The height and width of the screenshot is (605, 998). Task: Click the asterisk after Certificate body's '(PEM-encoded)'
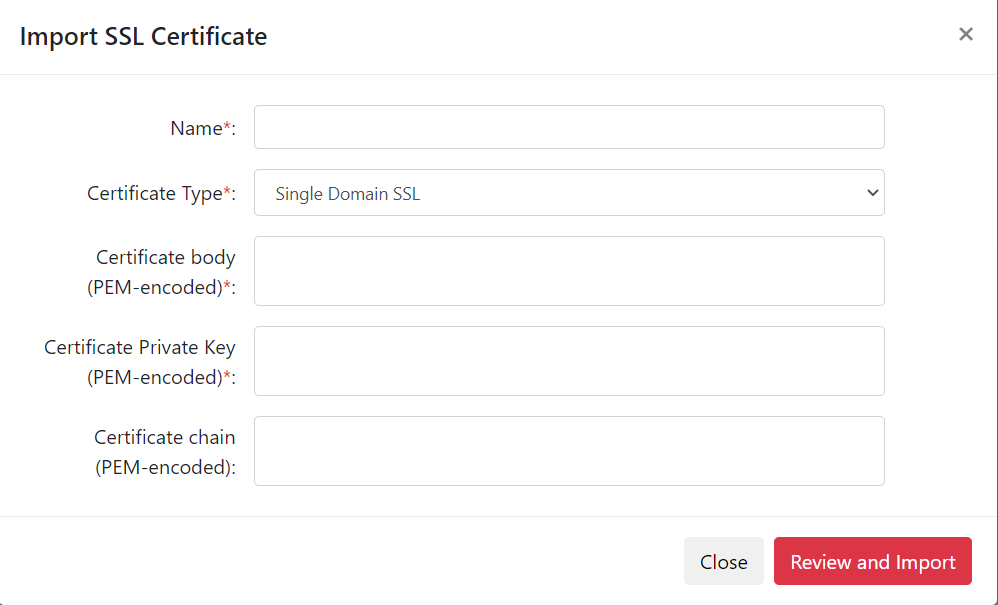tap(227, 286)
